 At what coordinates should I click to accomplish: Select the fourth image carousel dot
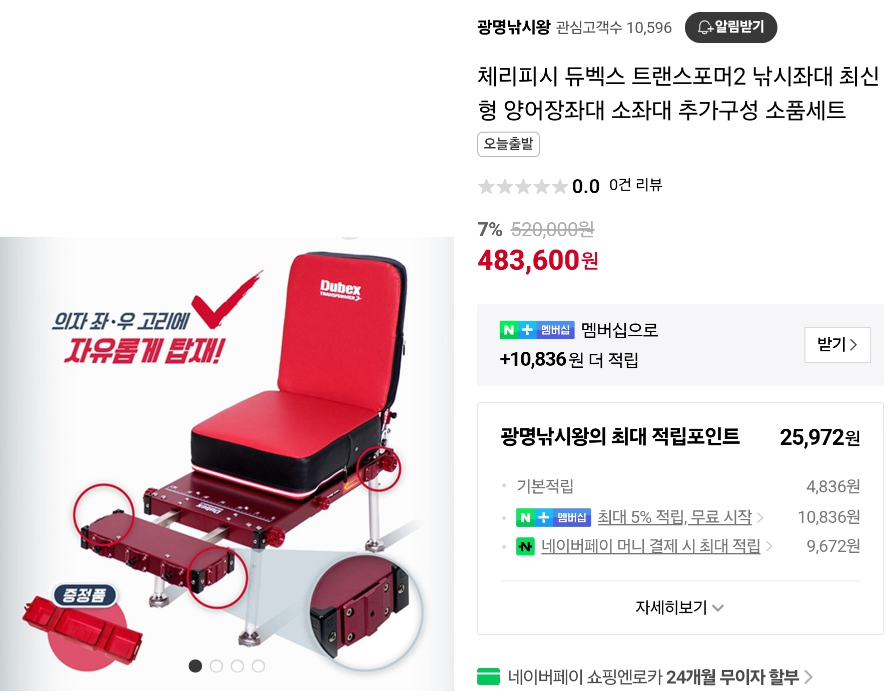tap(258, 666)
